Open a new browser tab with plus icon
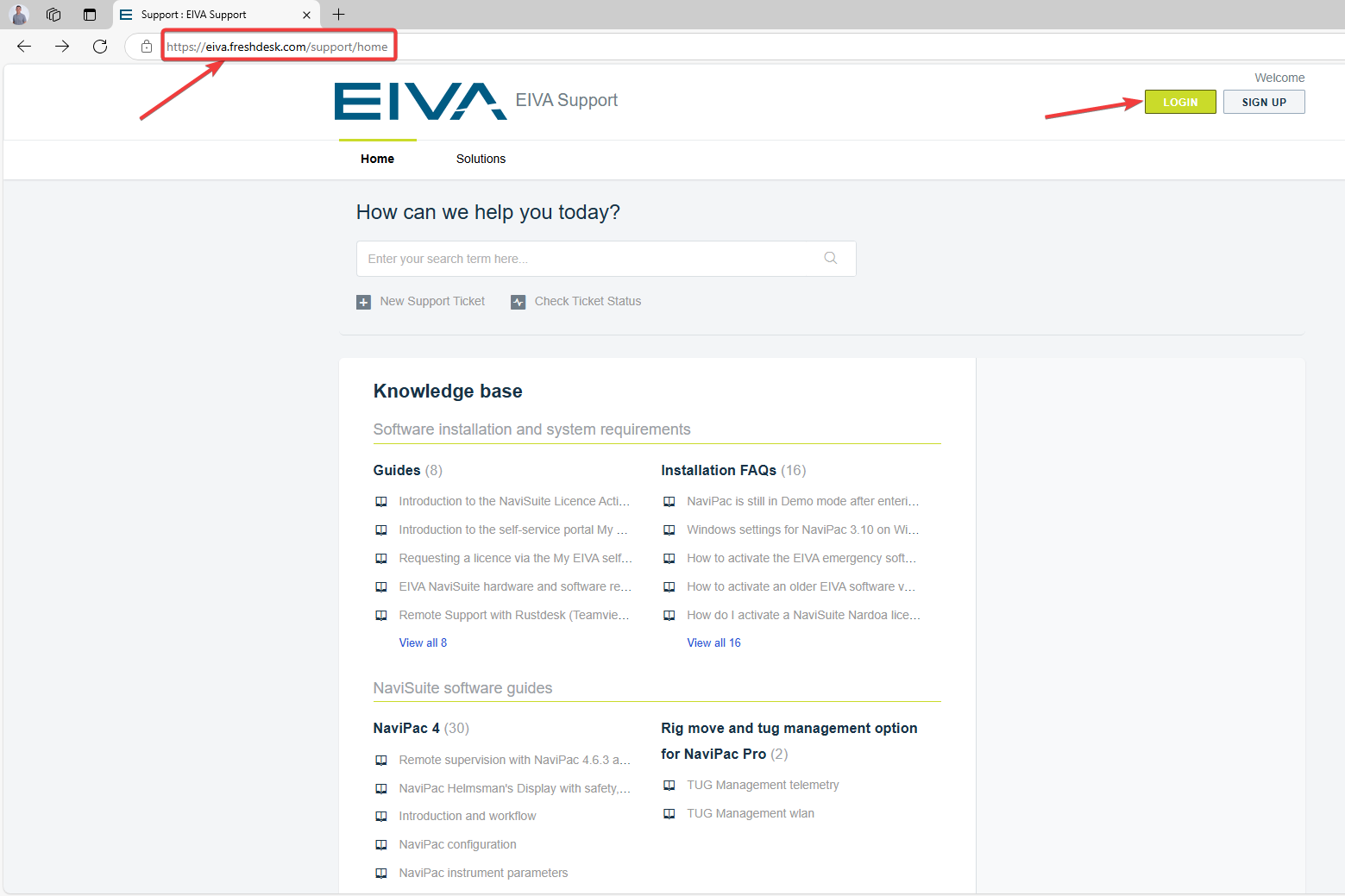This screenshot has height=896, width=1345. [338, 15]
